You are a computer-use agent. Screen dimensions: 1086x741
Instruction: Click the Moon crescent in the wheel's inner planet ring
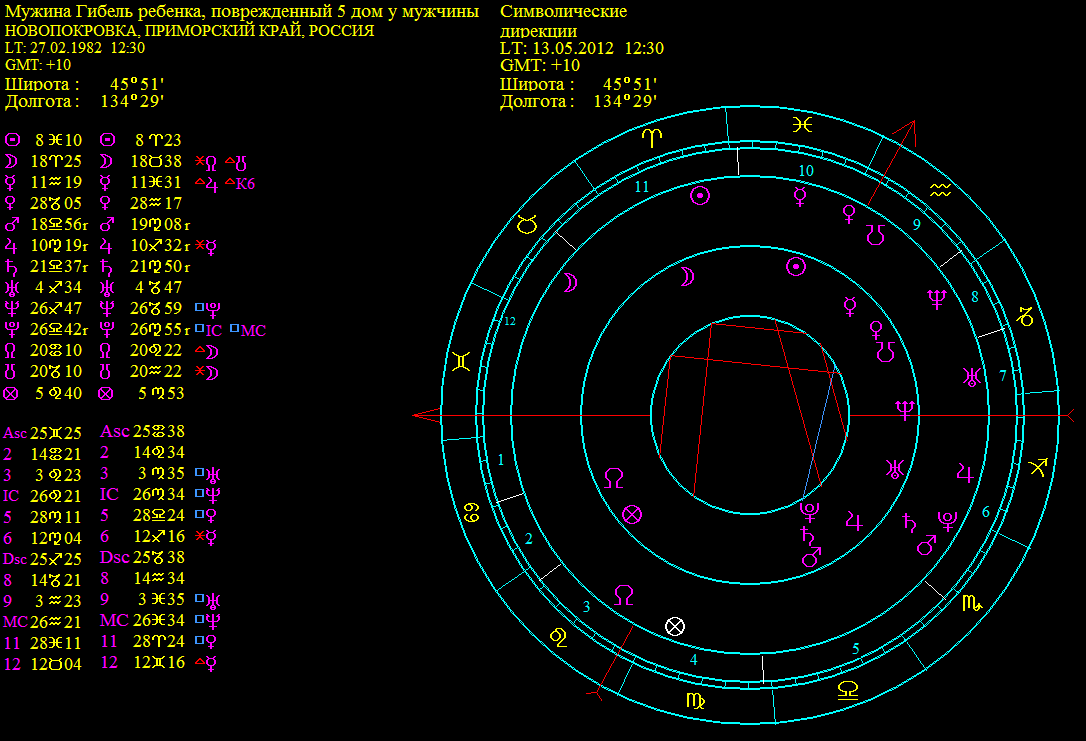pos(686,277)
